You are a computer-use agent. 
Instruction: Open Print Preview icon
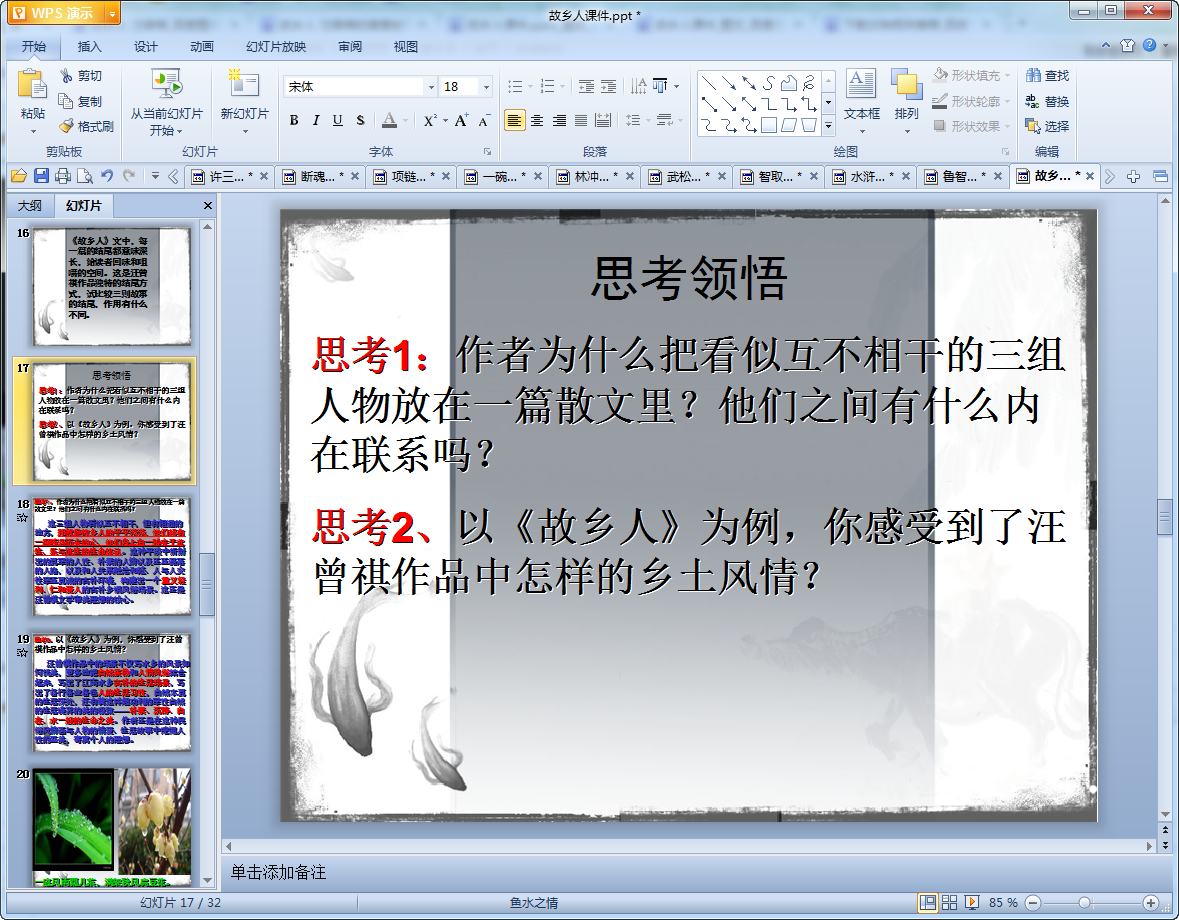coord(85,176)
